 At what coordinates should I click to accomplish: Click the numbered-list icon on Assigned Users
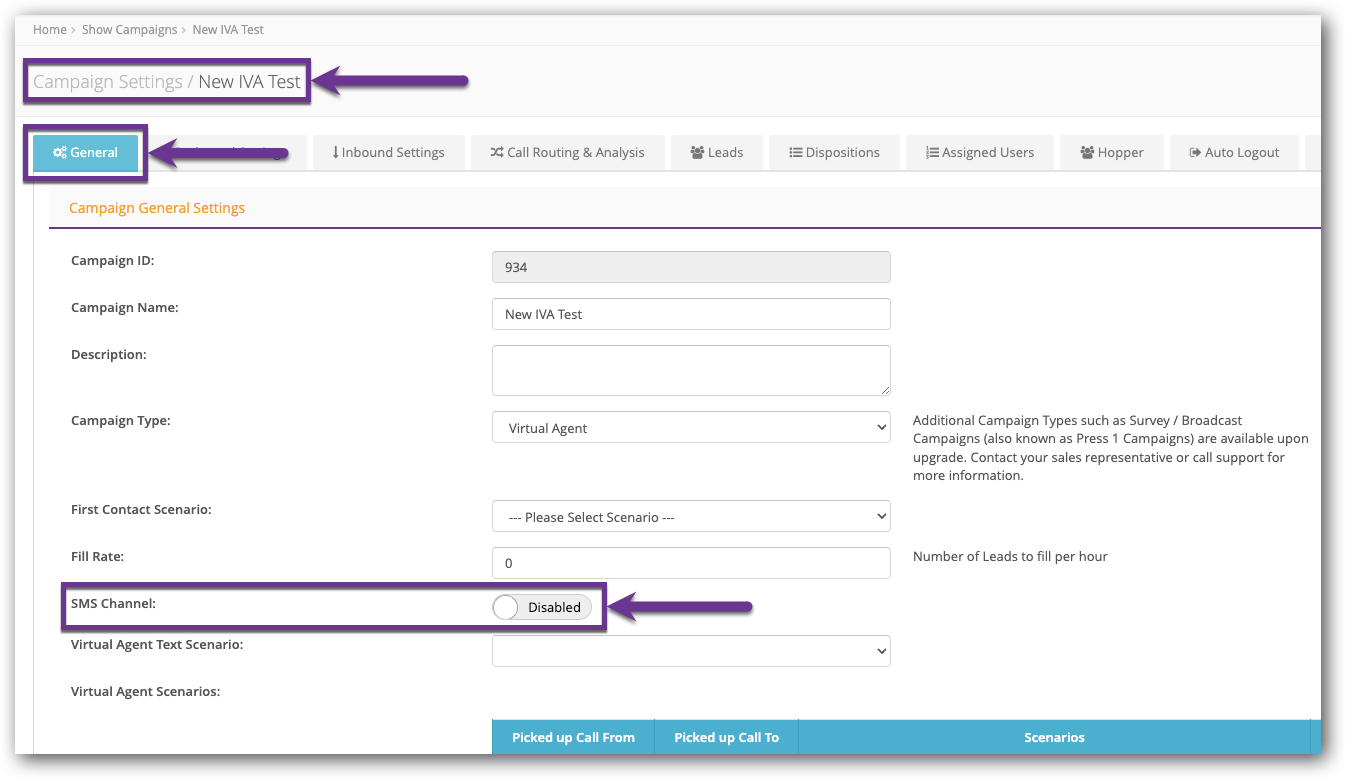[932, 153]
